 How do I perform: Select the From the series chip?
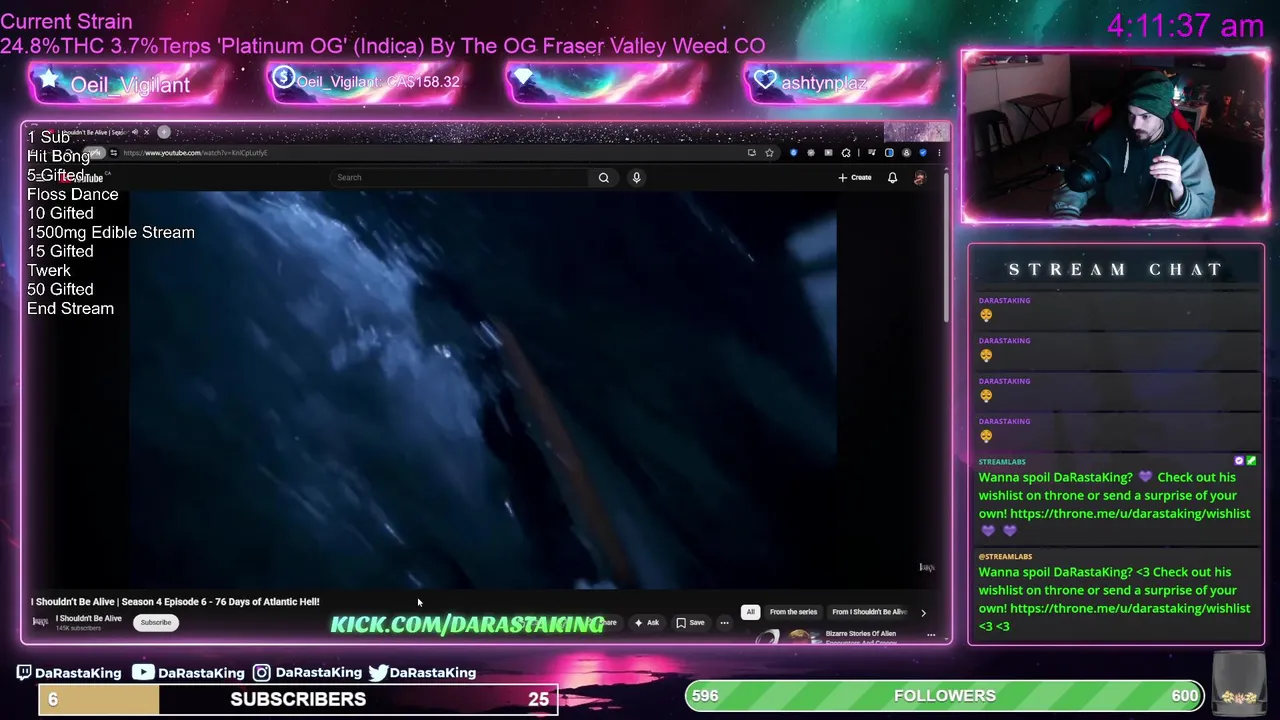click(x=793, y=612)
